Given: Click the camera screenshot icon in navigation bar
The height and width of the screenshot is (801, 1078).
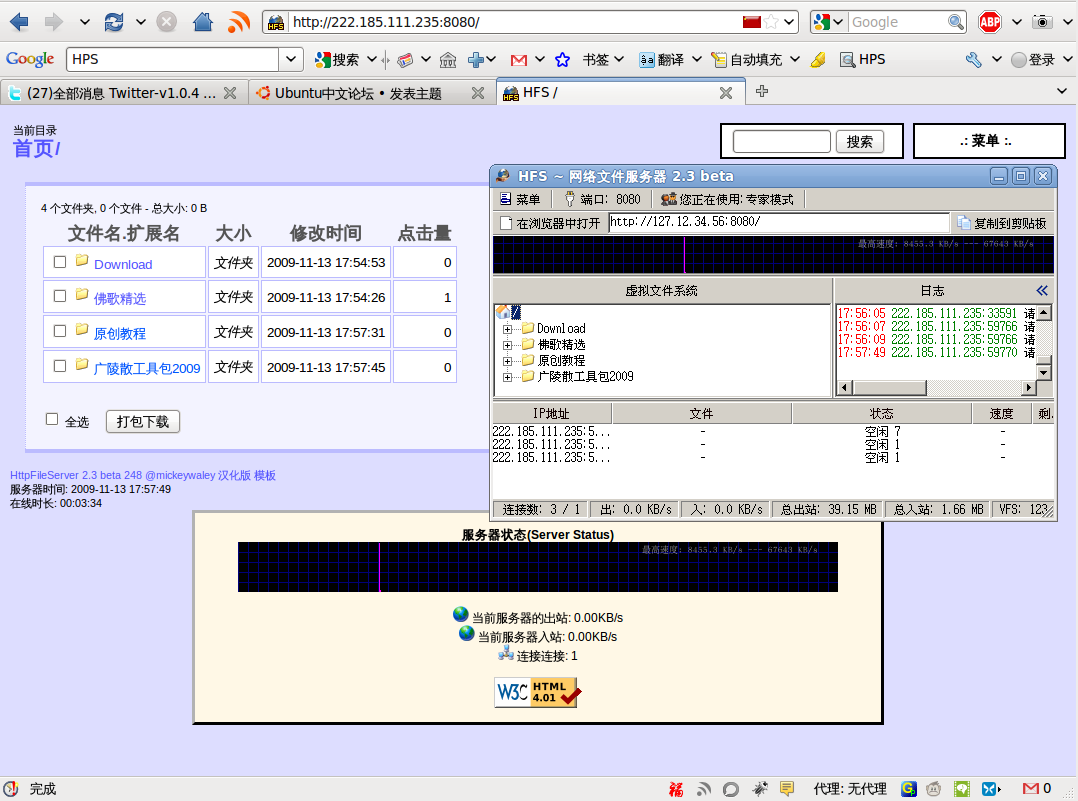Looking at the screenshot, I should coord(1042,22).
